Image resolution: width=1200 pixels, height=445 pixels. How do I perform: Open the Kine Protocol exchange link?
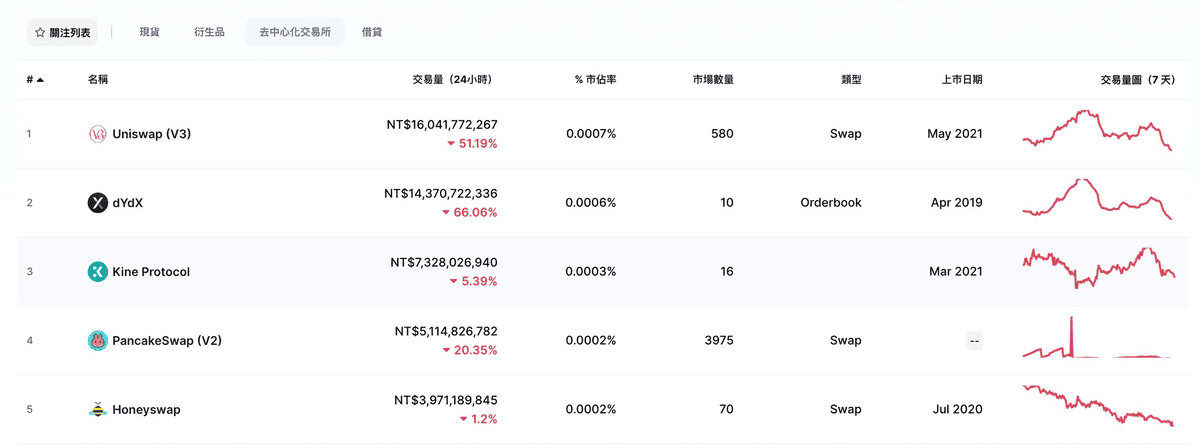point(151,272)
